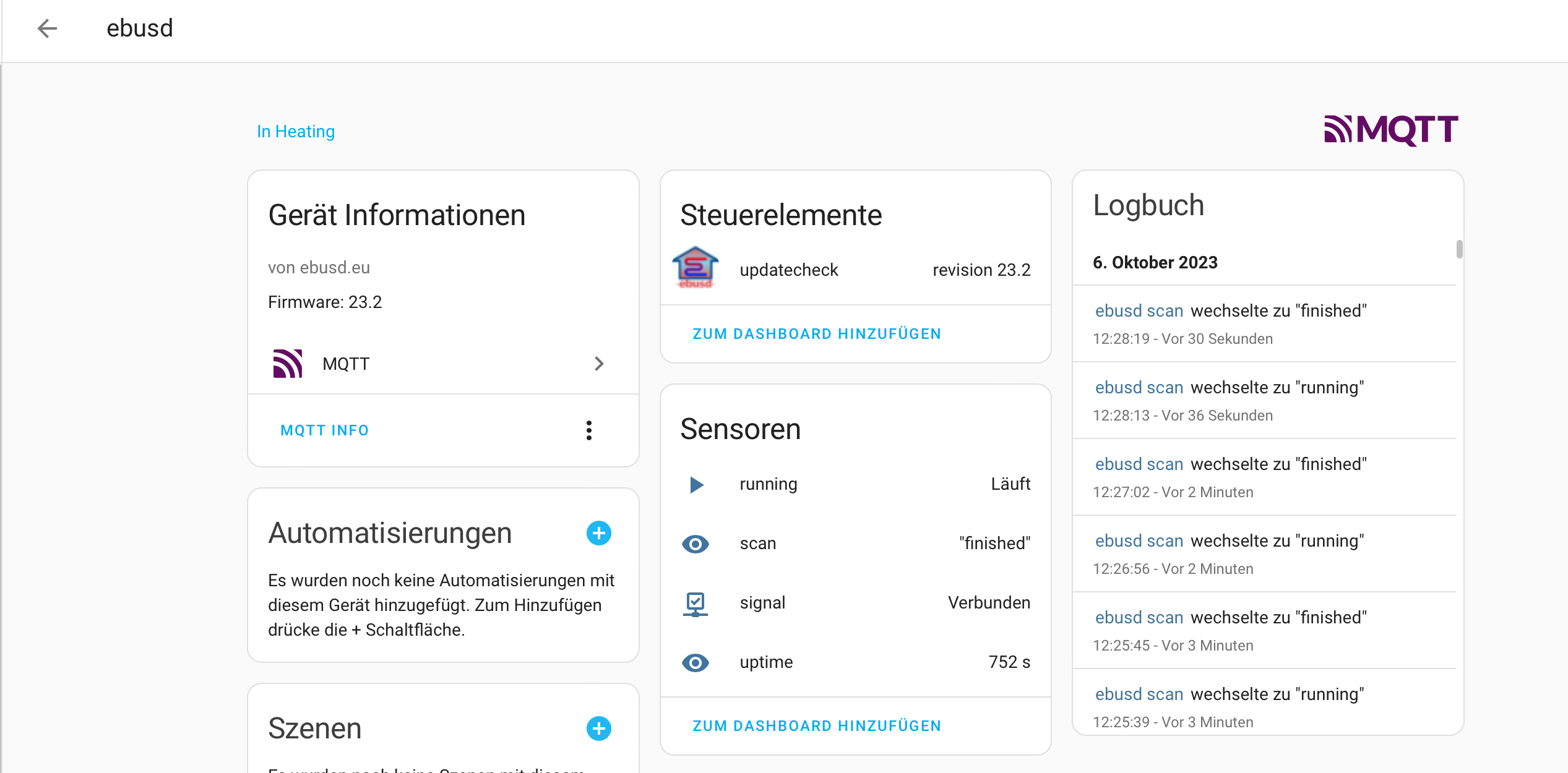Click the back arrow icon
Screen dimensions: 1568x773
click(x=47, y=28)
